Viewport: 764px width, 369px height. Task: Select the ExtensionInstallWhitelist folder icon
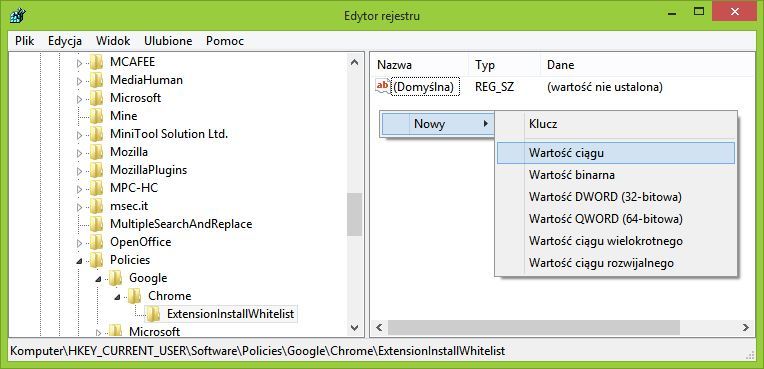(153, 314)
